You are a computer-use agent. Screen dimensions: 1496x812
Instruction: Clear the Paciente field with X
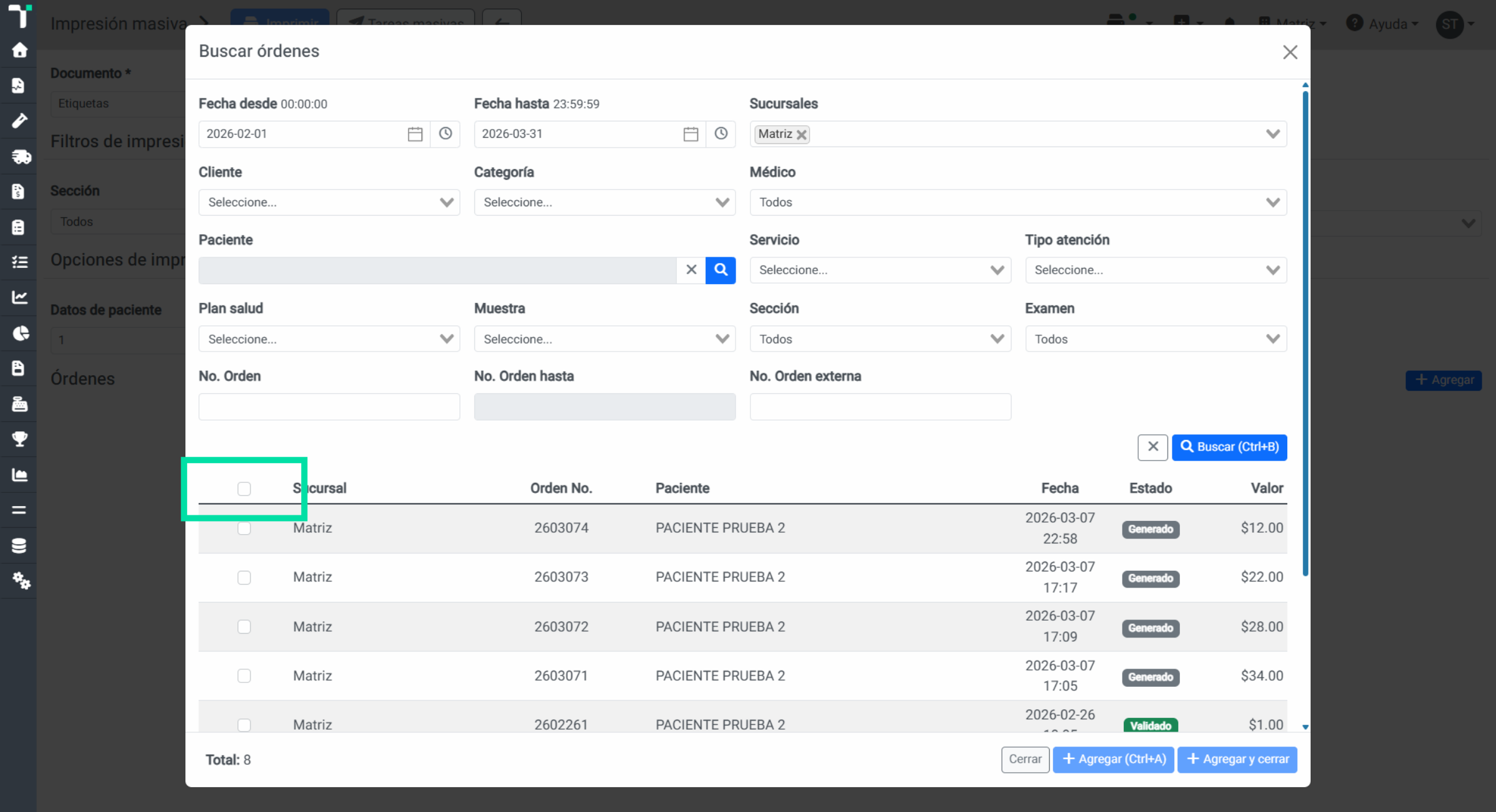(x=691, y=270)
